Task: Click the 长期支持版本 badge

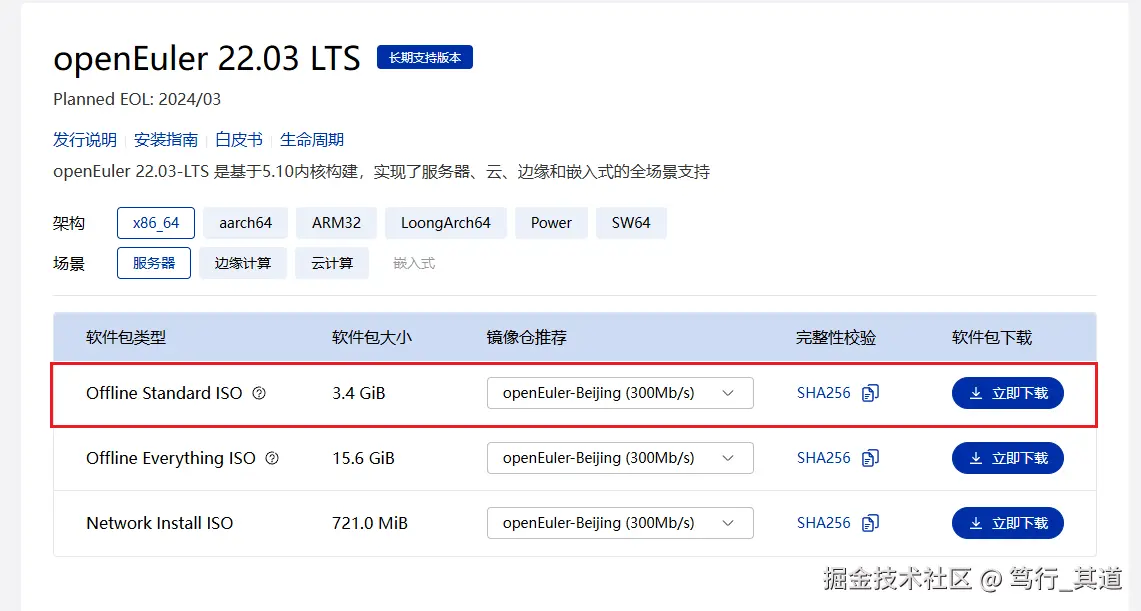Action: point(425,57)
